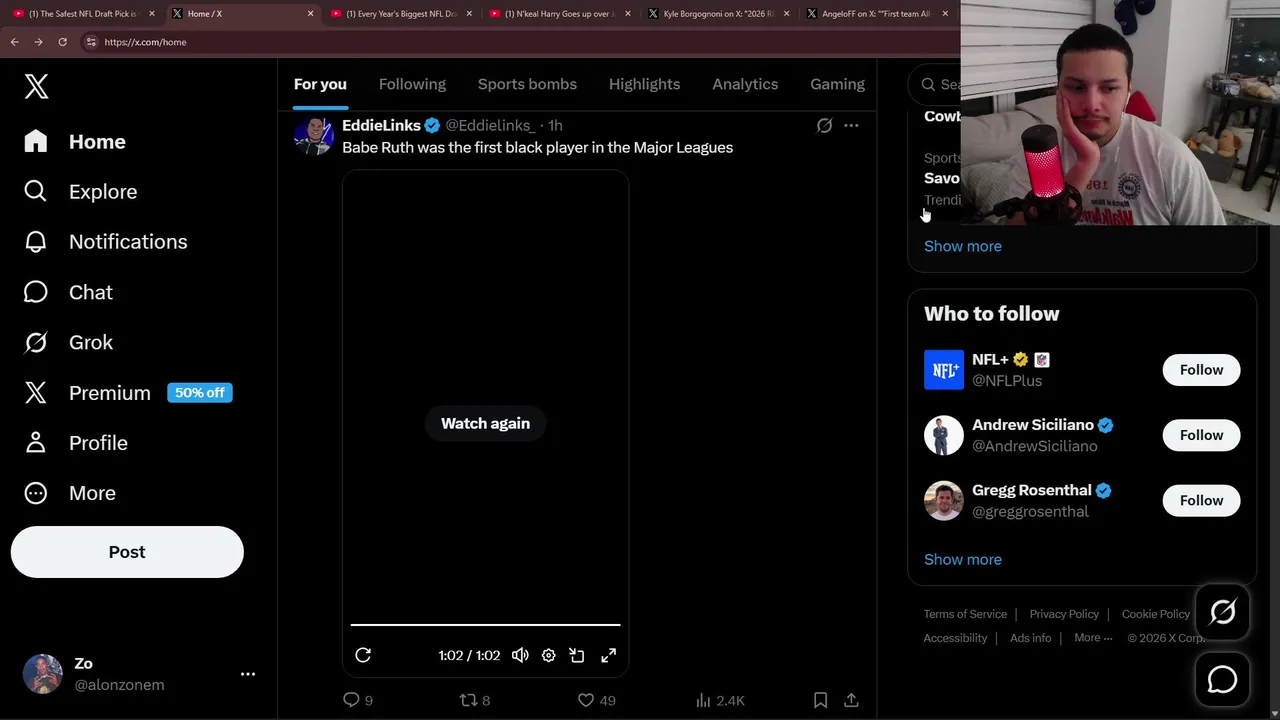
Task: Follow Gregg Rosenthal
Action: coord(1201,500)
